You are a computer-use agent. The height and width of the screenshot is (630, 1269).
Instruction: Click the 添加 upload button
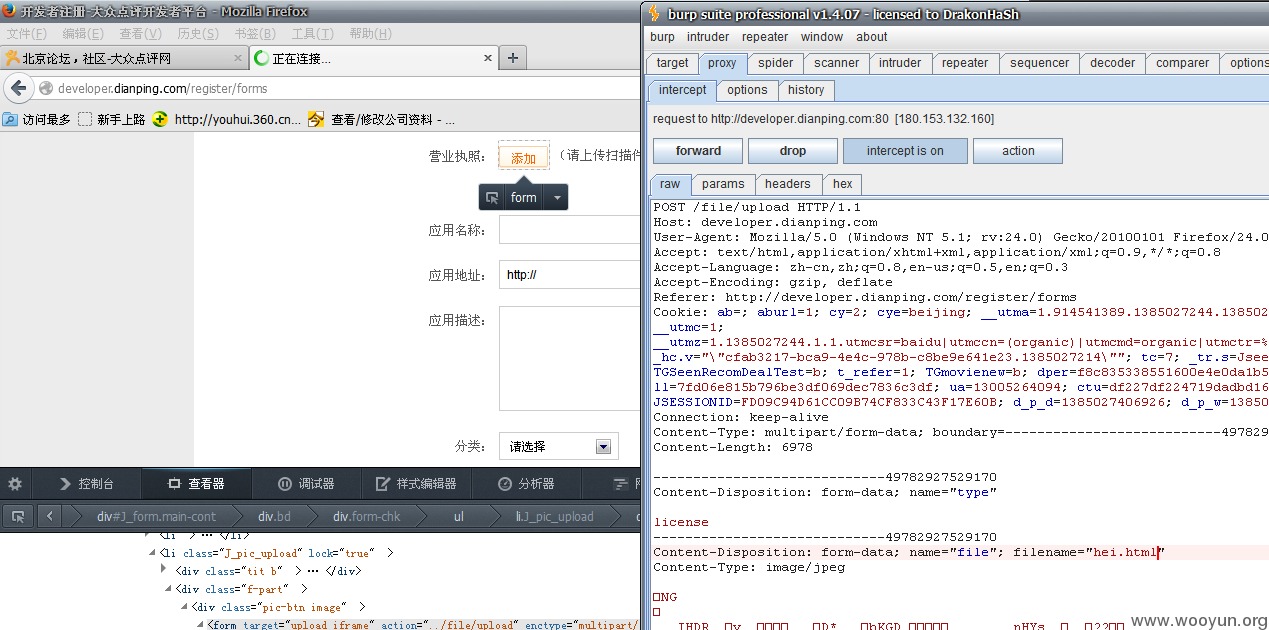(x=524, y=157)
